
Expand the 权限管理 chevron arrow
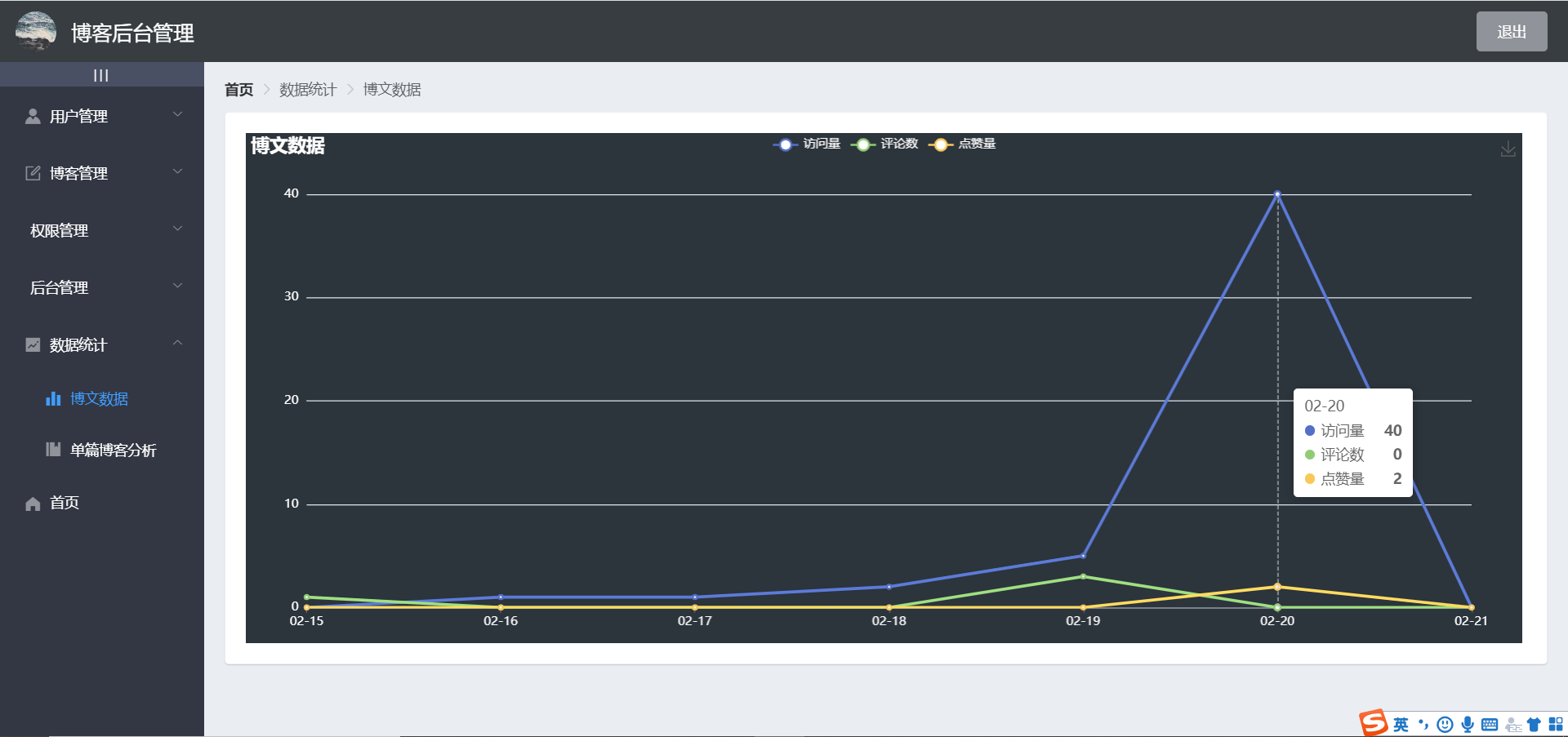point(177,229)
